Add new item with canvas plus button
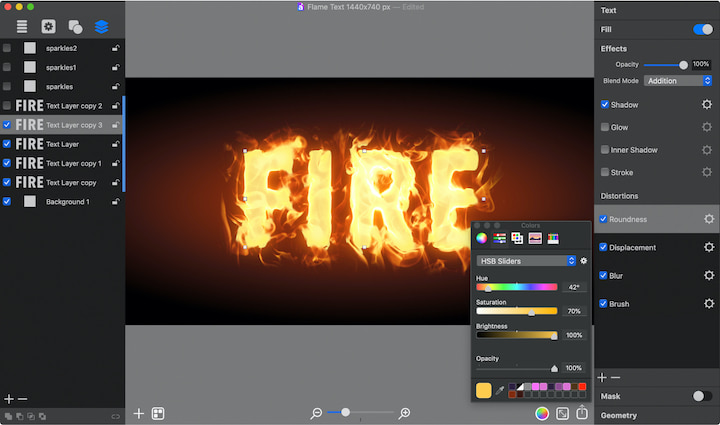Screen dimensions: 720x425 139,414
